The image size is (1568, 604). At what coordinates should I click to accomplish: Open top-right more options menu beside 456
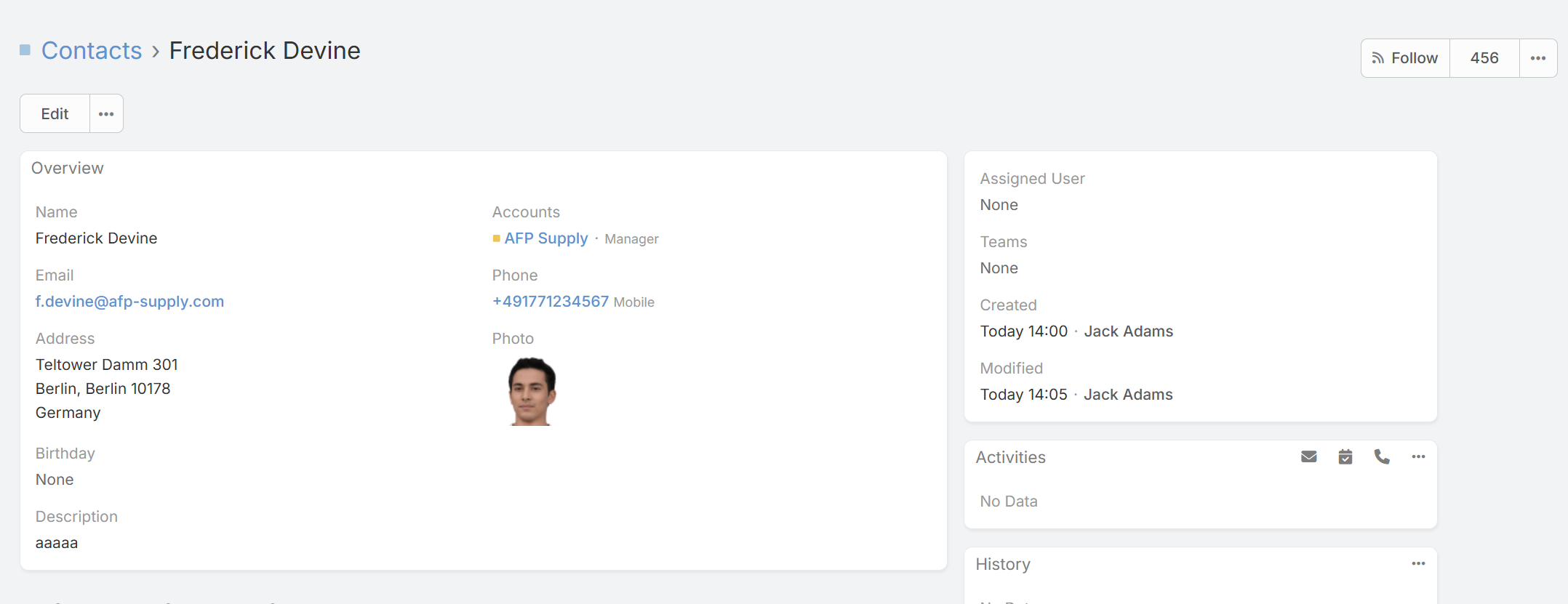(x=1537, y=58)
